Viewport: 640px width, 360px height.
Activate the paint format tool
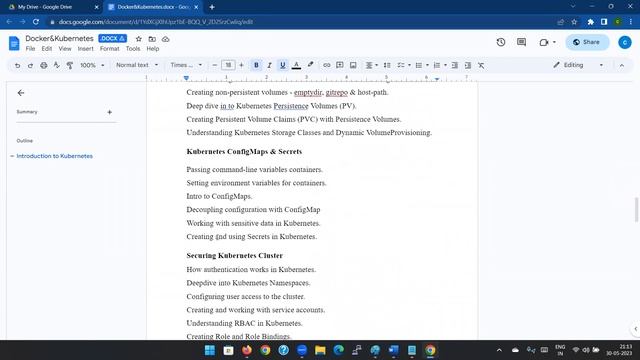pyautogui.click(x=70, y=65)
